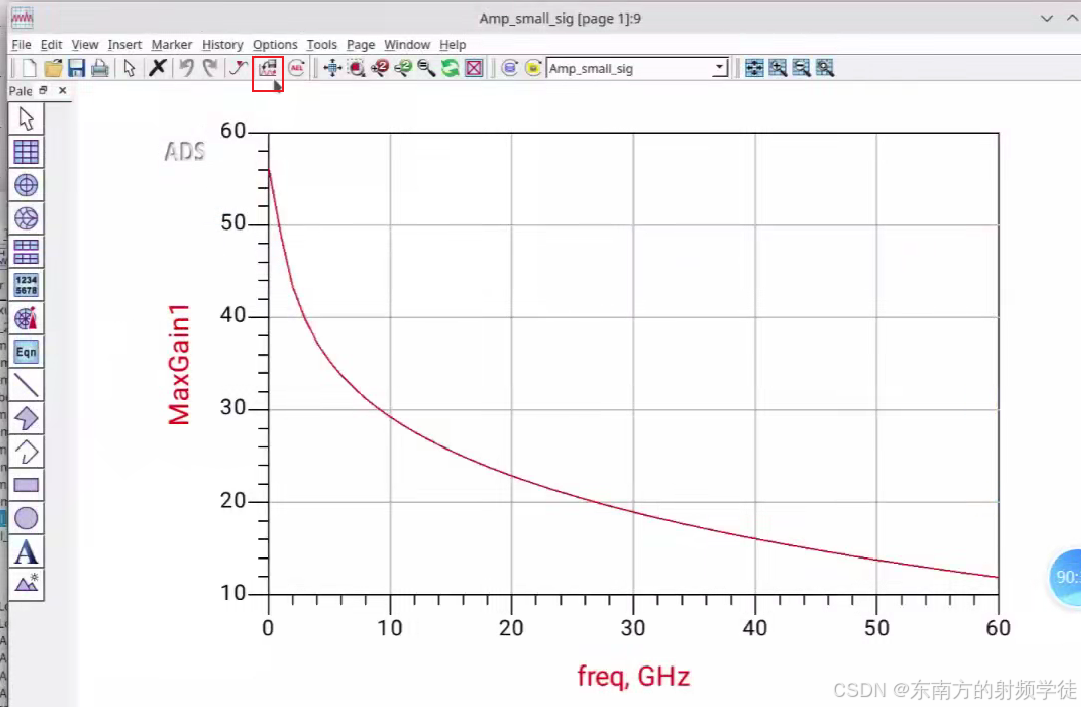
Task: Insert a polar plot from the palette
Action: tap(26, 185)
